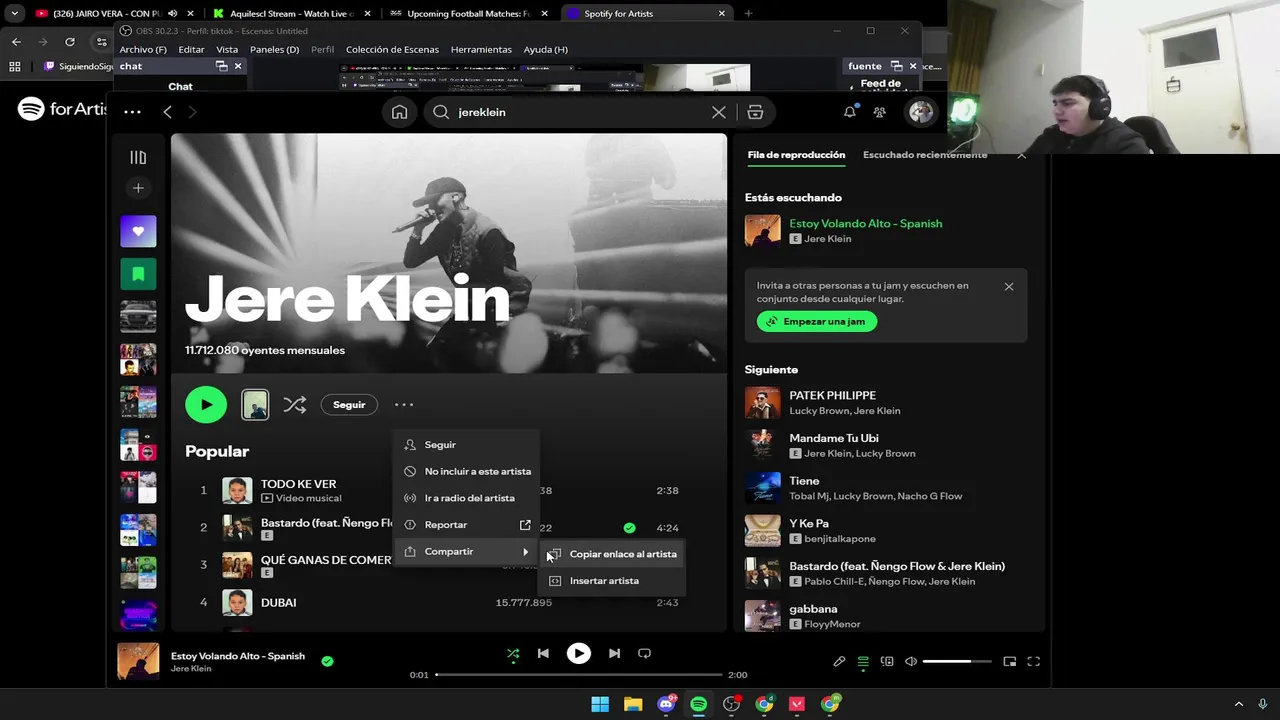Dismiss the jam invitation banner

pyautogui.click(x=1008, y=287)
